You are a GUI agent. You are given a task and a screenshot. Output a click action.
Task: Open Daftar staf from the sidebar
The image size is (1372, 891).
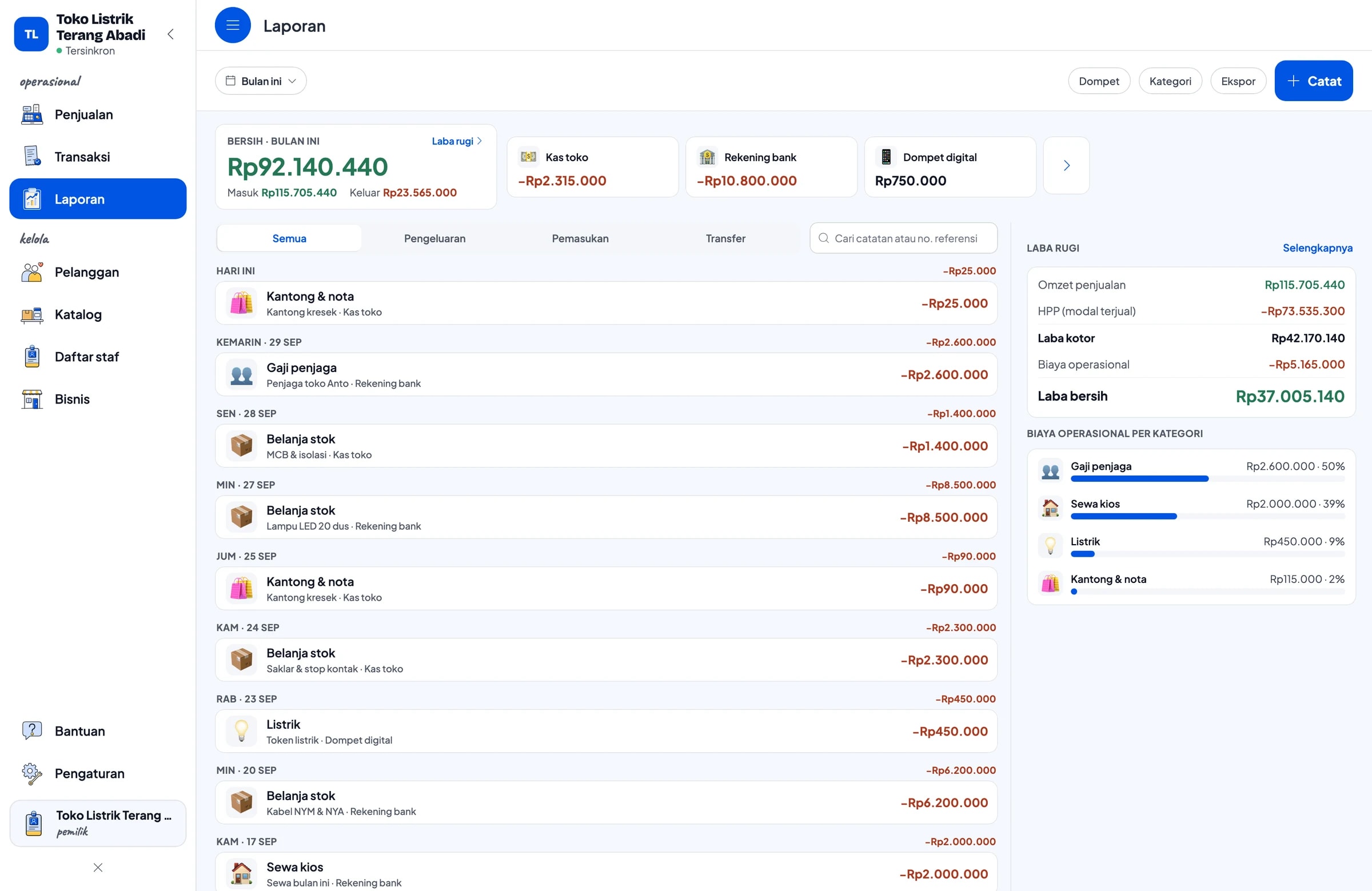point(97,357)
